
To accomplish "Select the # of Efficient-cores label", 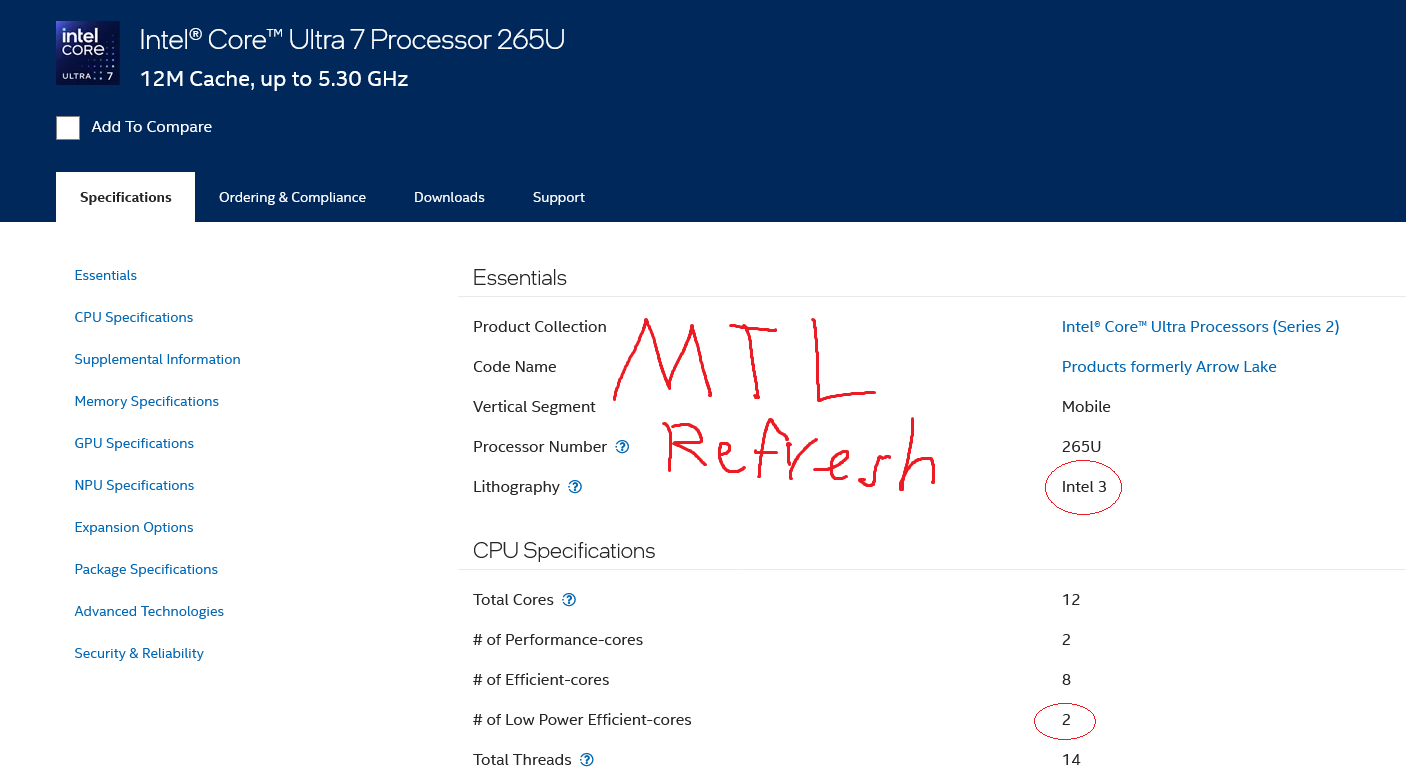I will coord(541,680).
